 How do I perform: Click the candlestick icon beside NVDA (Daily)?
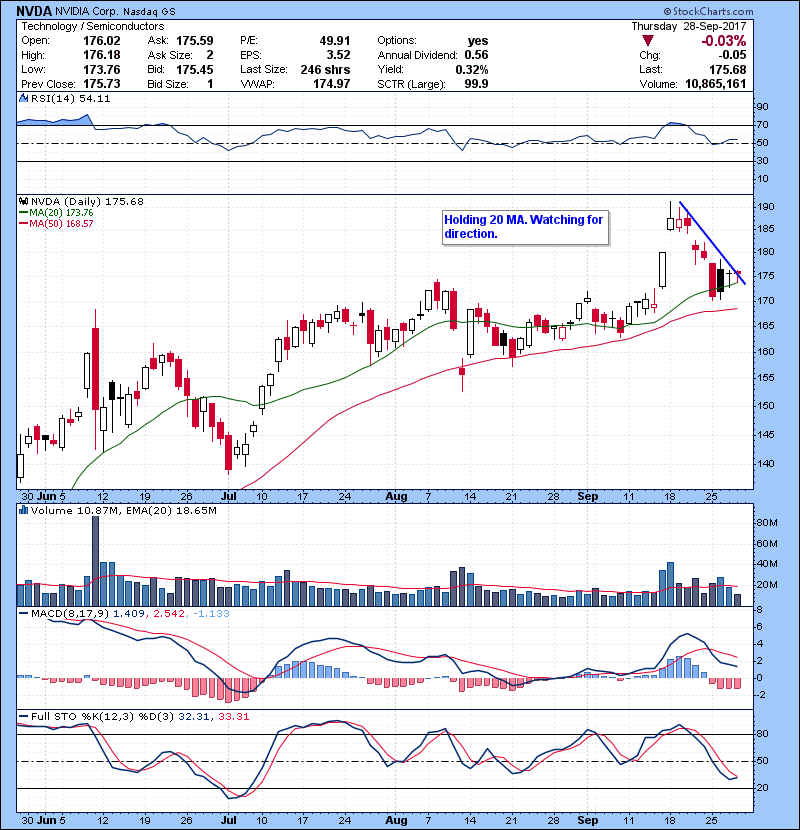pos(23,201)
